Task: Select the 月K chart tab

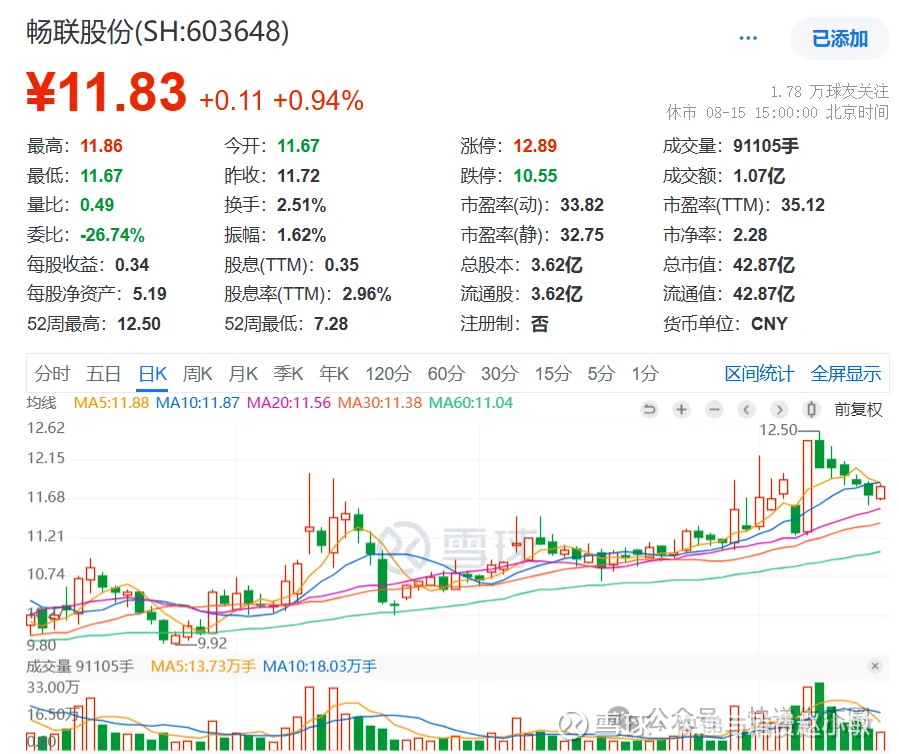Action: coord(243,374)
